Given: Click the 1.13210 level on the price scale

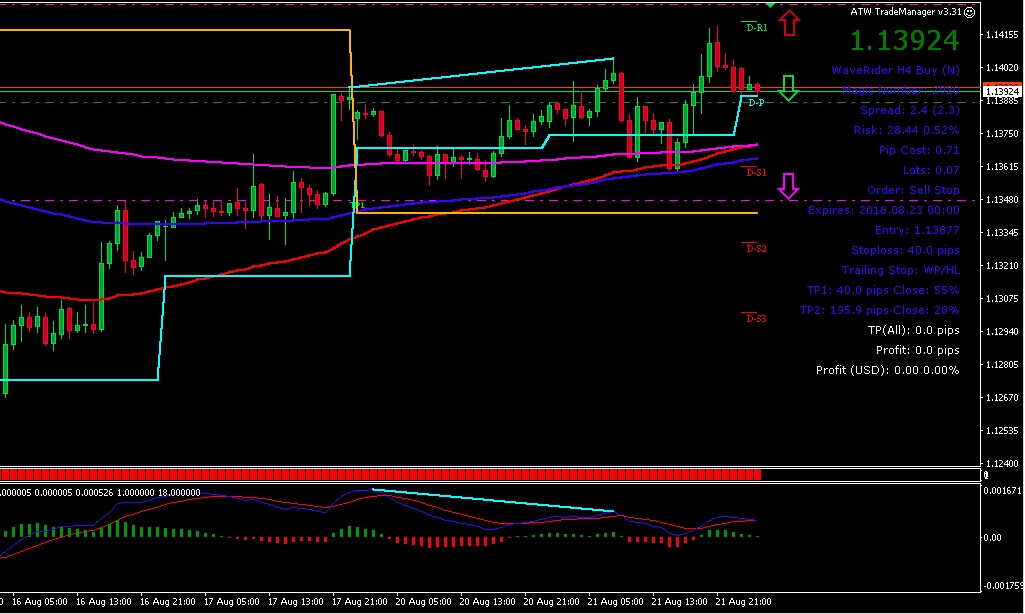Looking at the screenshot, I should pyautogui.click(x=1001, y=265).
